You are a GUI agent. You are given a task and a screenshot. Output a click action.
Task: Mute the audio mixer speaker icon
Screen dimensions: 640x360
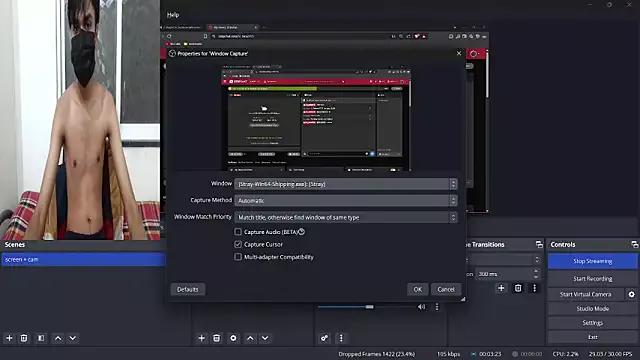point(421,307)
